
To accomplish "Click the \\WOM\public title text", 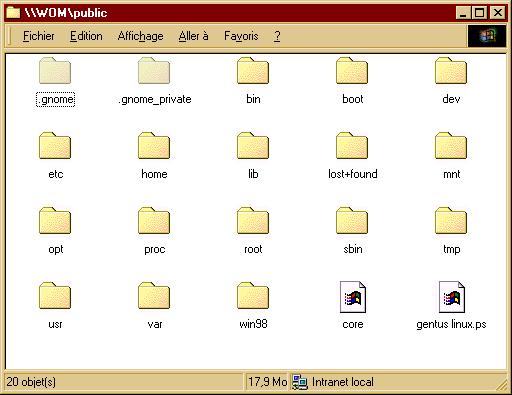I will click(x=66, y=13).
